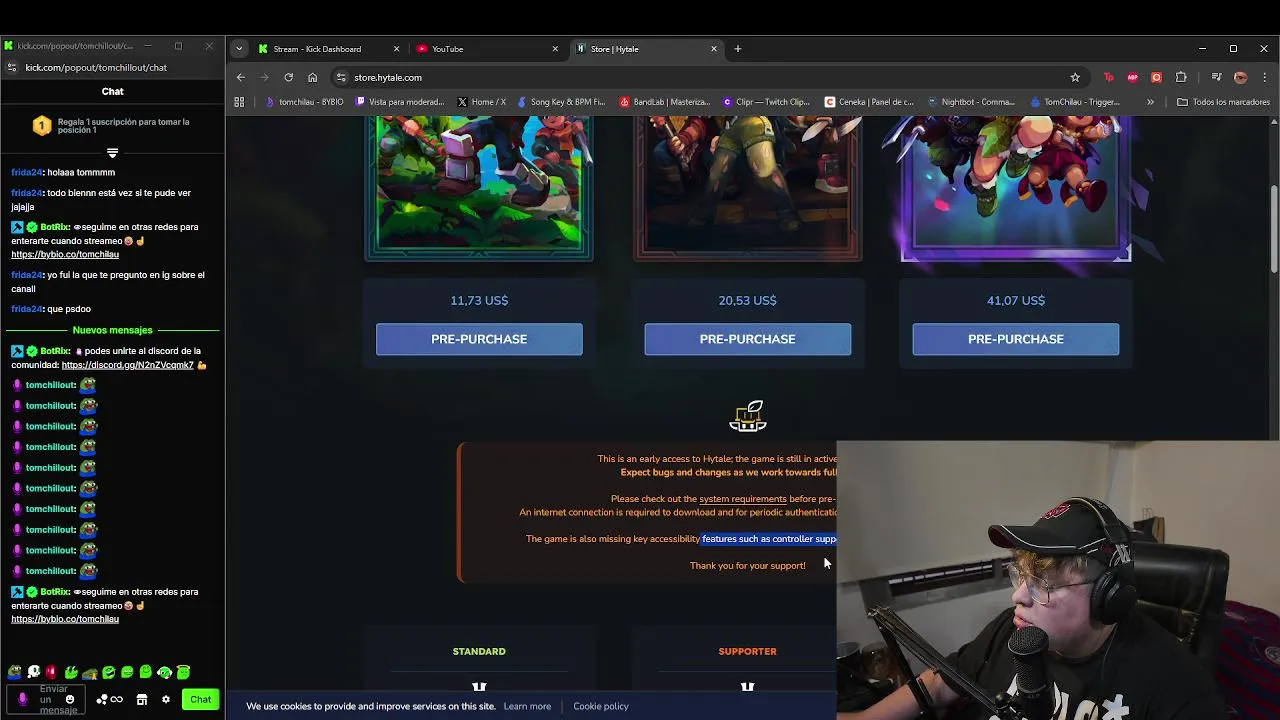Viewport: 1280px width, 720px height.
Task: Expand the tab search dropdown
Action: pos(238,49)
